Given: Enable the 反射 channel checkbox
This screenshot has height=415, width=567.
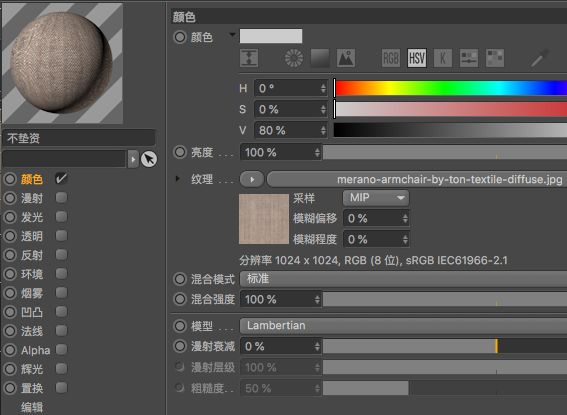Looking at the screenshot, I should point(61,254).
